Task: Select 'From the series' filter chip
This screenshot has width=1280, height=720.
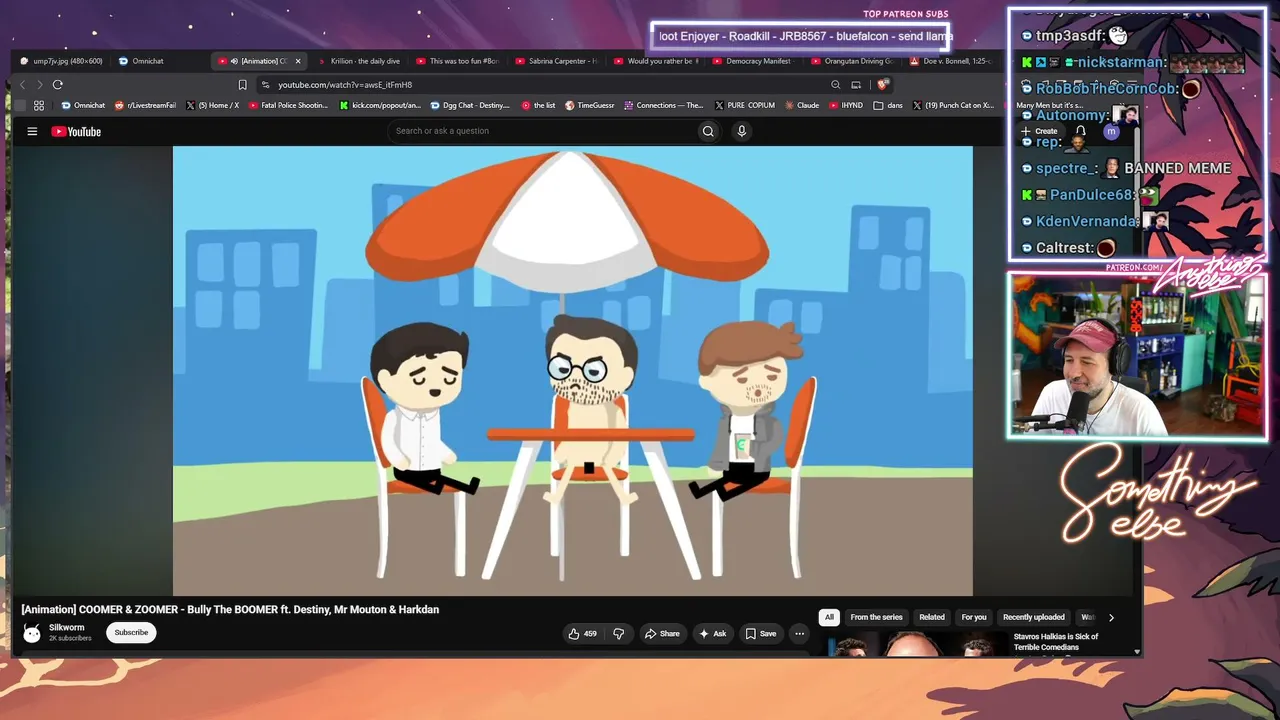Action: click(876, 617)
